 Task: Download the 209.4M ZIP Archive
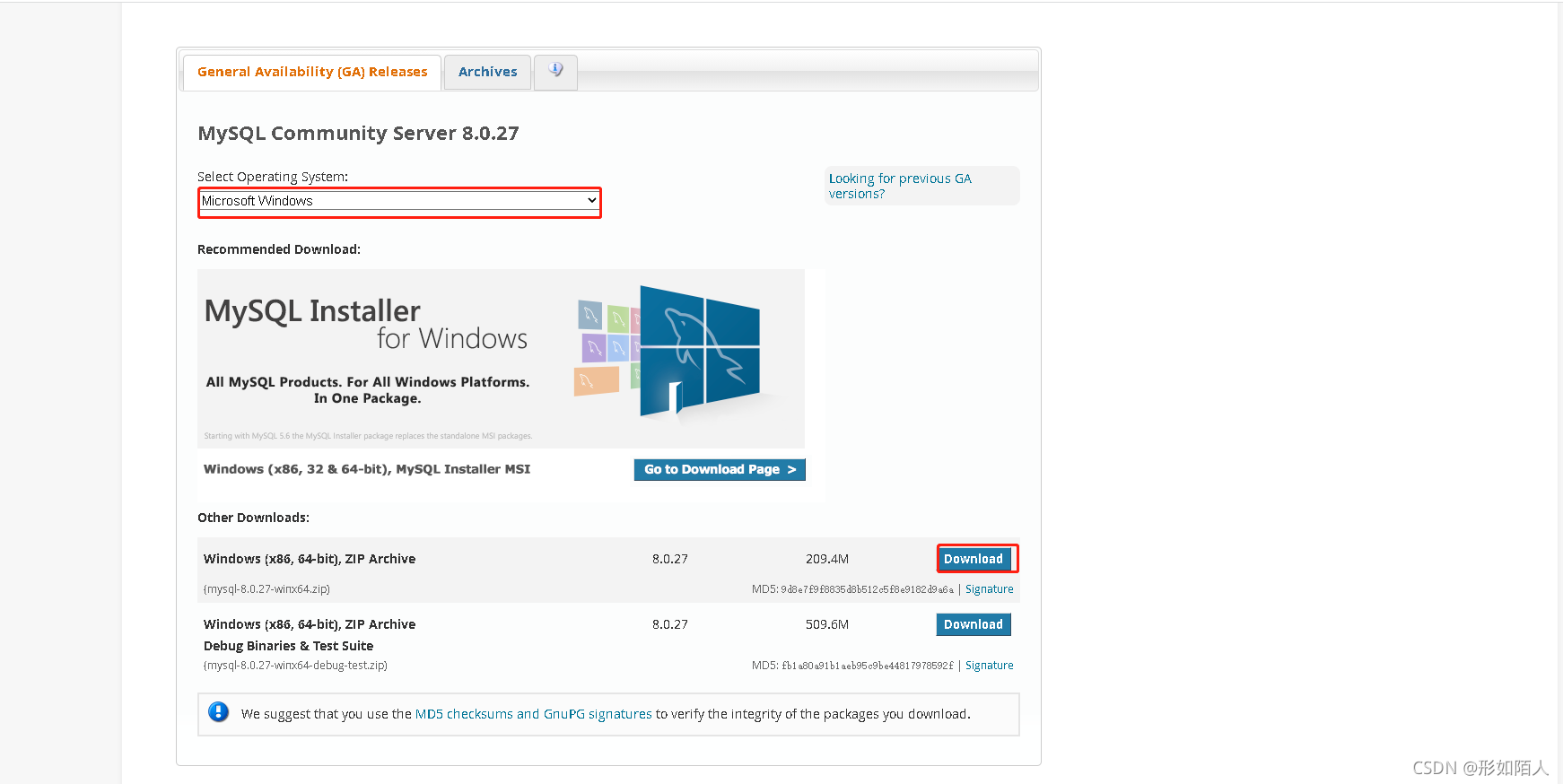click(974, 559)
